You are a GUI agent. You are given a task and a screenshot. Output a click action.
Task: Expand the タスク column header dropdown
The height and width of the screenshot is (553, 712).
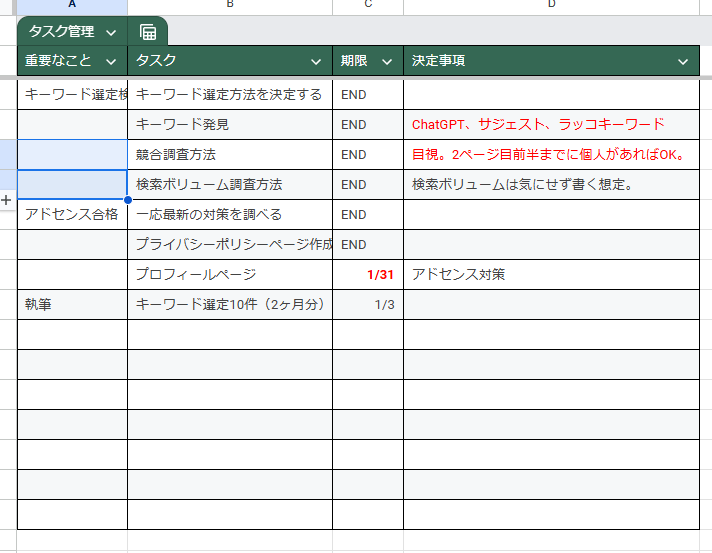[x=316, y=61]
